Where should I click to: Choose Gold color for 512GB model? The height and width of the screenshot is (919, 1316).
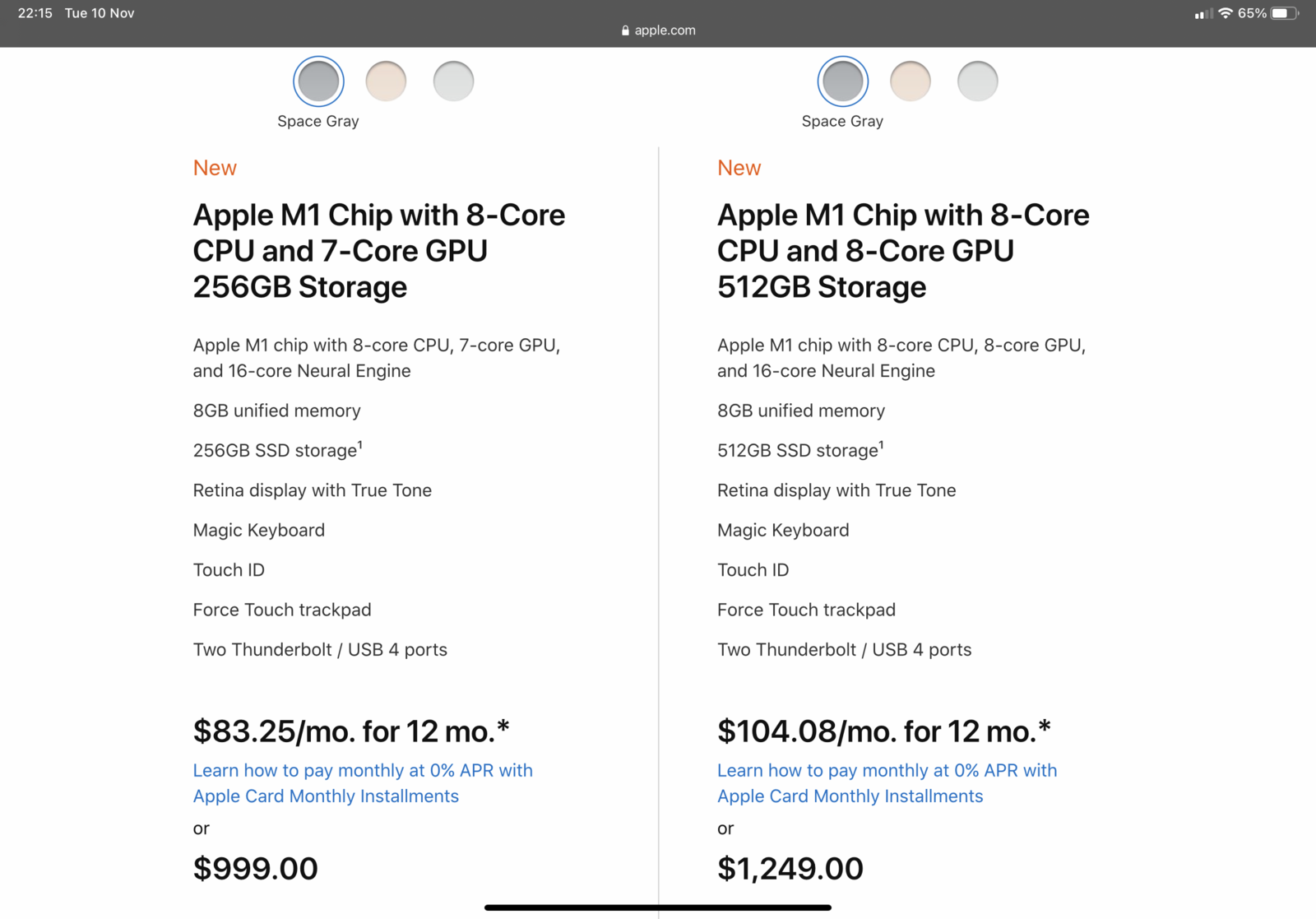pos(911,81)
